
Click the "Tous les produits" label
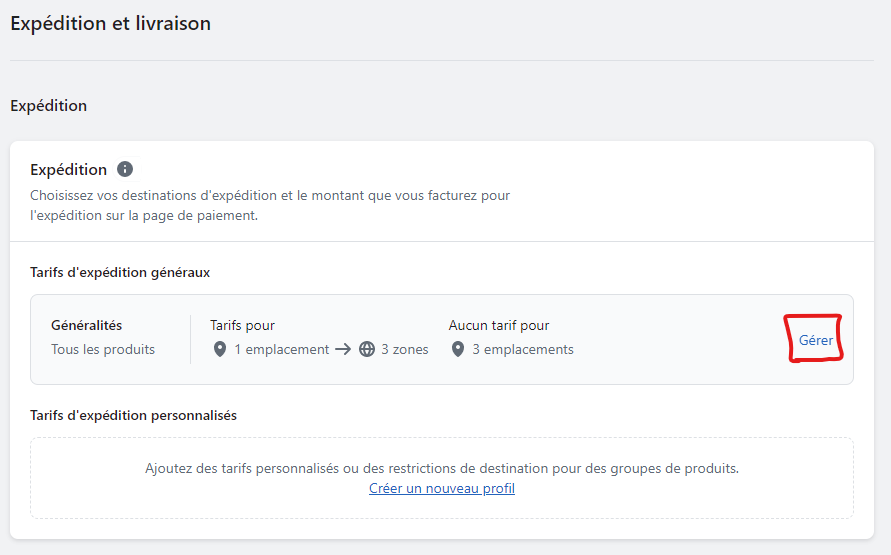103,349
